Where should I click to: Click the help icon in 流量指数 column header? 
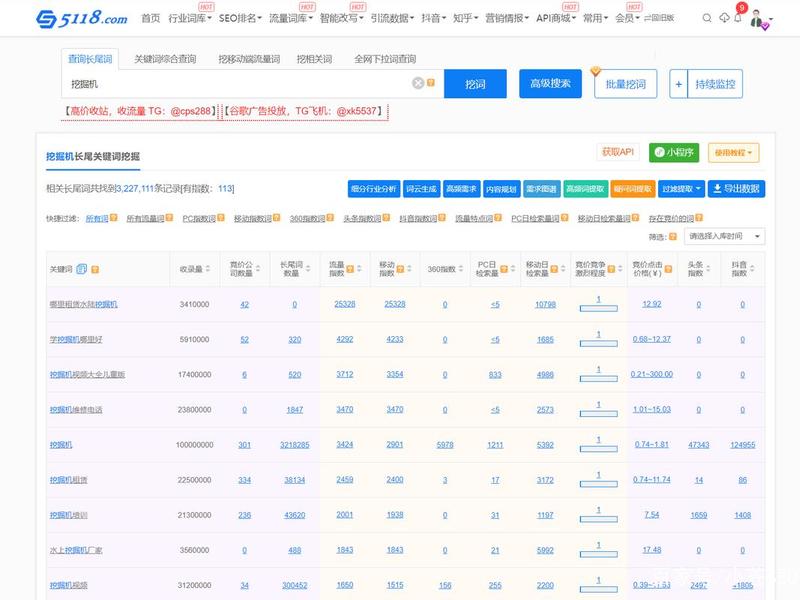350,269
